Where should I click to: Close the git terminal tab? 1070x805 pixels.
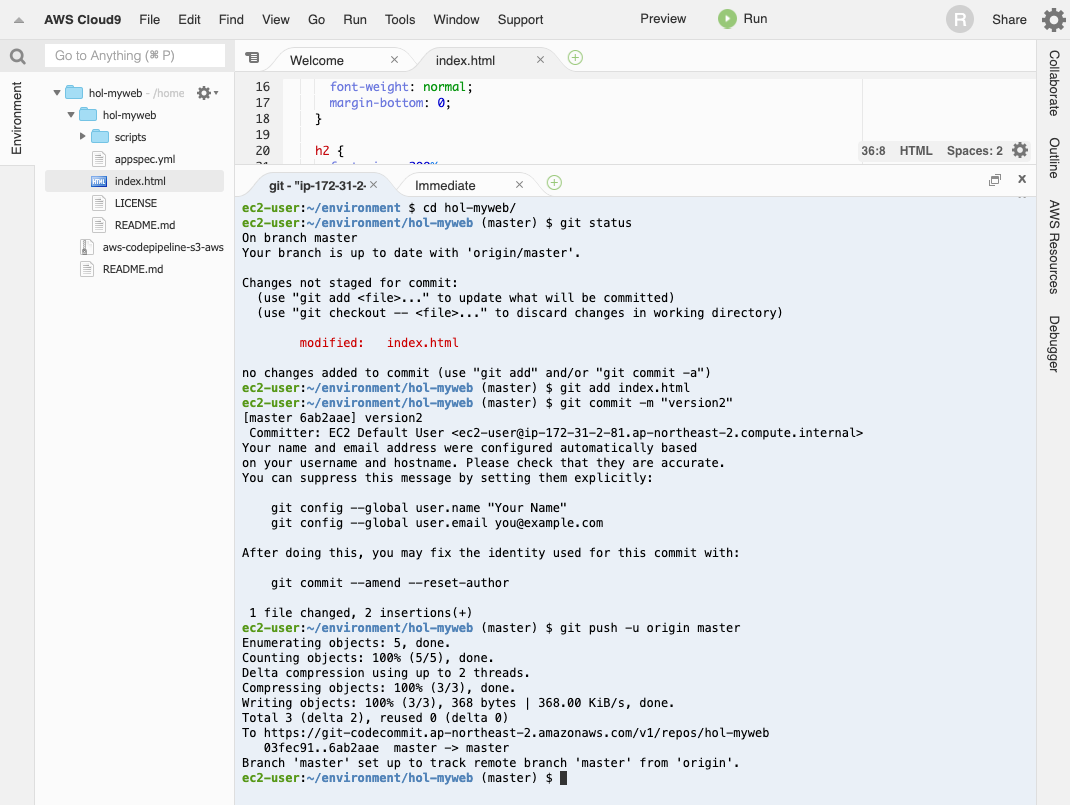coord(373,185)
